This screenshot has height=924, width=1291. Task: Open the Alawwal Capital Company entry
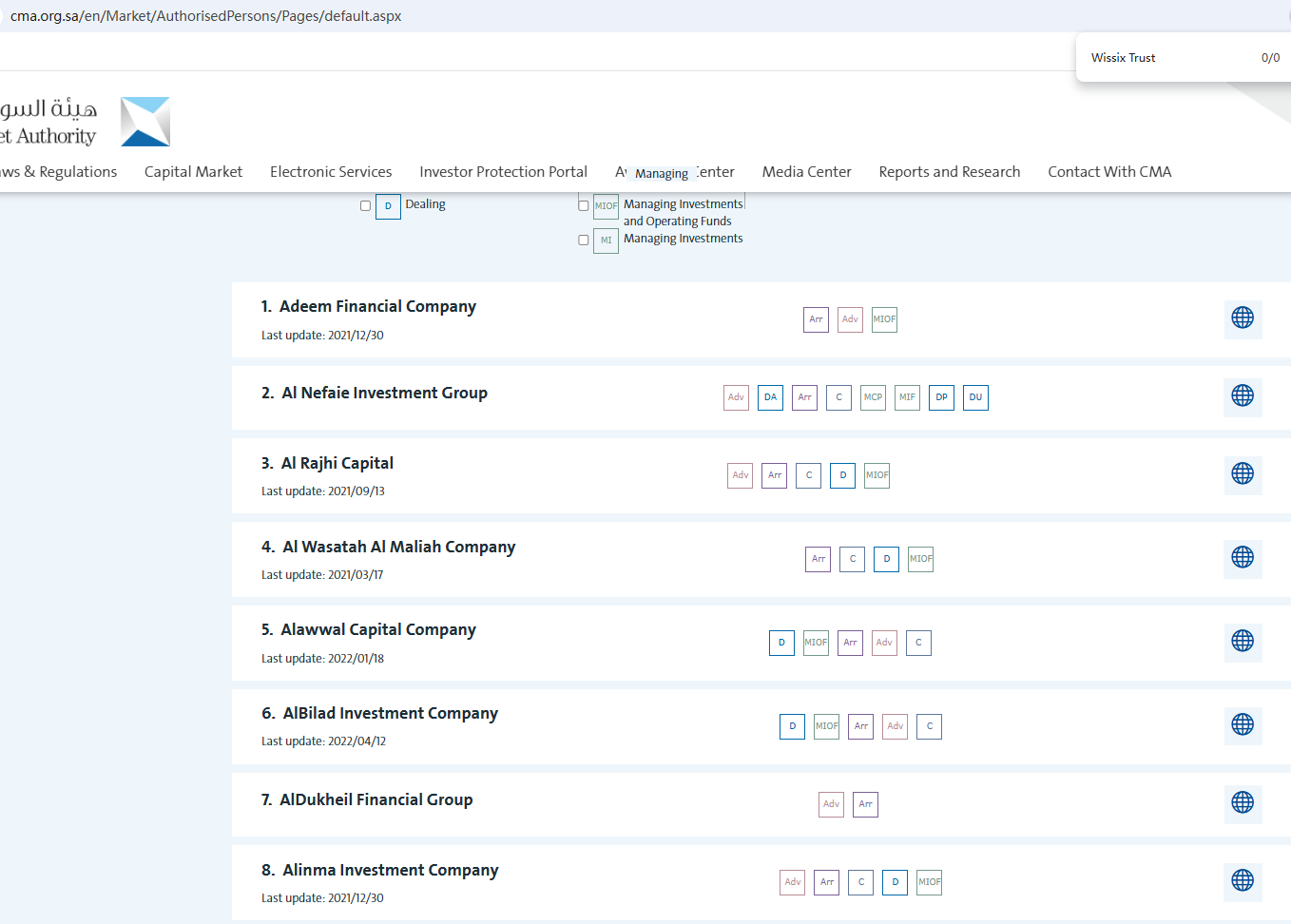click(x=378, y=629)
